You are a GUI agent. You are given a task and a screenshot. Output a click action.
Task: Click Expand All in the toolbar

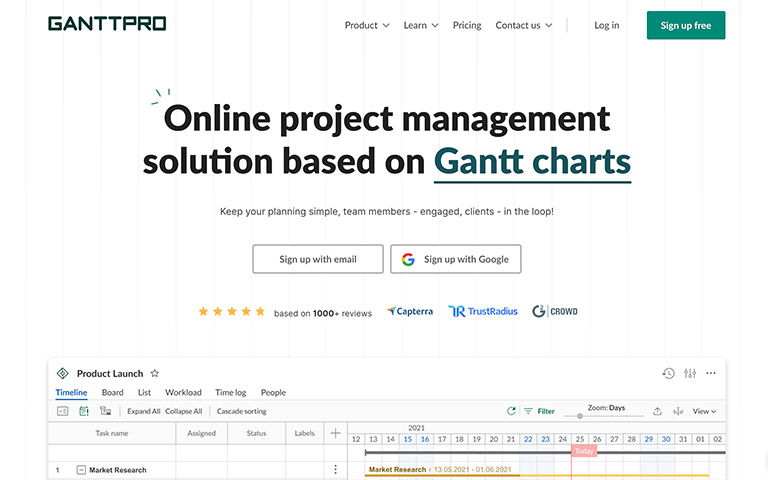[144, 411]
